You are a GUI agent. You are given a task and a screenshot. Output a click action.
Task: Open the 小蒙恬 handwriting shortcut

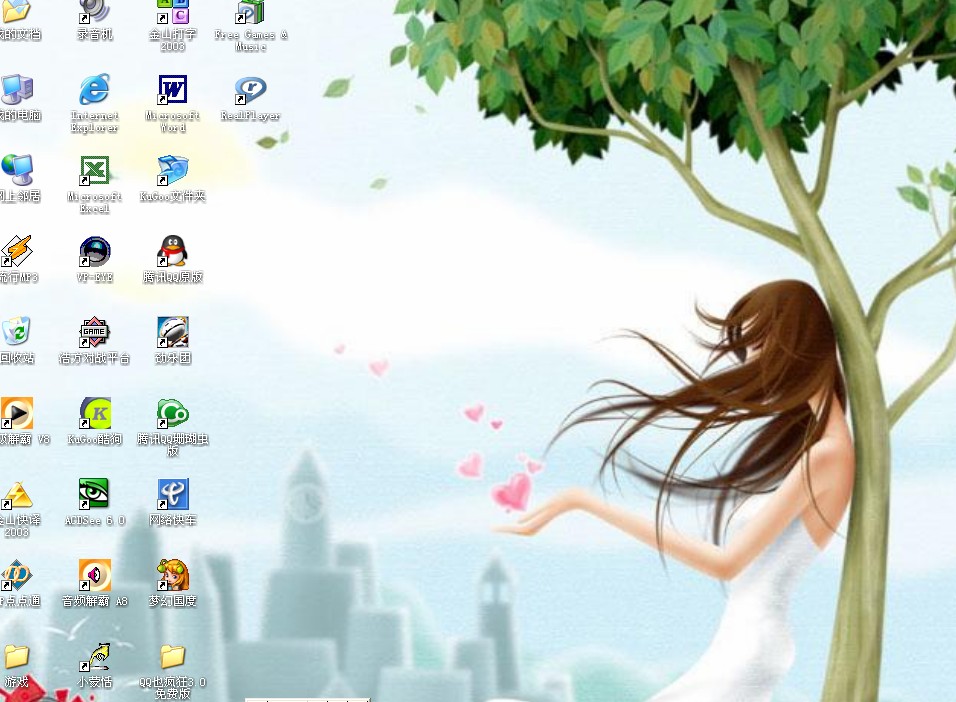coord(94,657)
